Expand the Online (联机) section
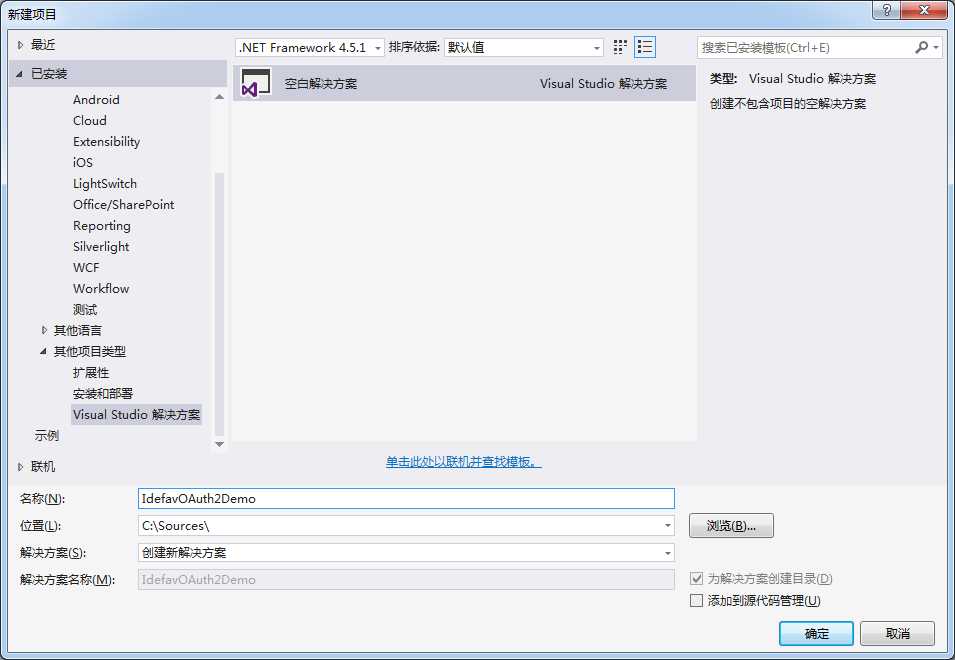The height and width of the screenshot is (660, 955). pyautogui.click(x=20, y=466)
